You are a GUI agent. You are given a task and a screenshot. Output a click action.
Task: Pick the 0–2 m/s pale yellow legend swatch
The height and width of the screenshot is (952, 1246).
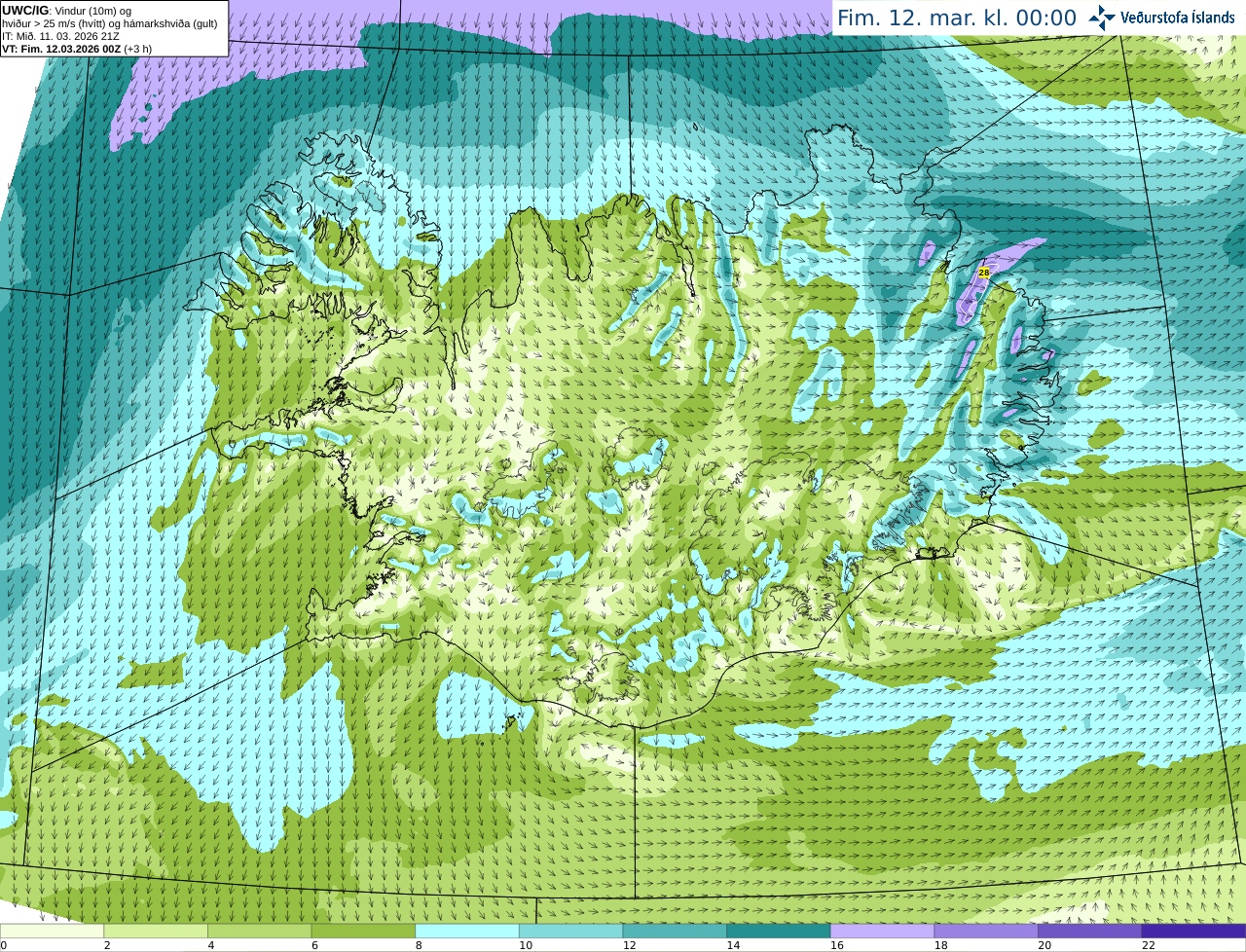(x=52, y=932)
